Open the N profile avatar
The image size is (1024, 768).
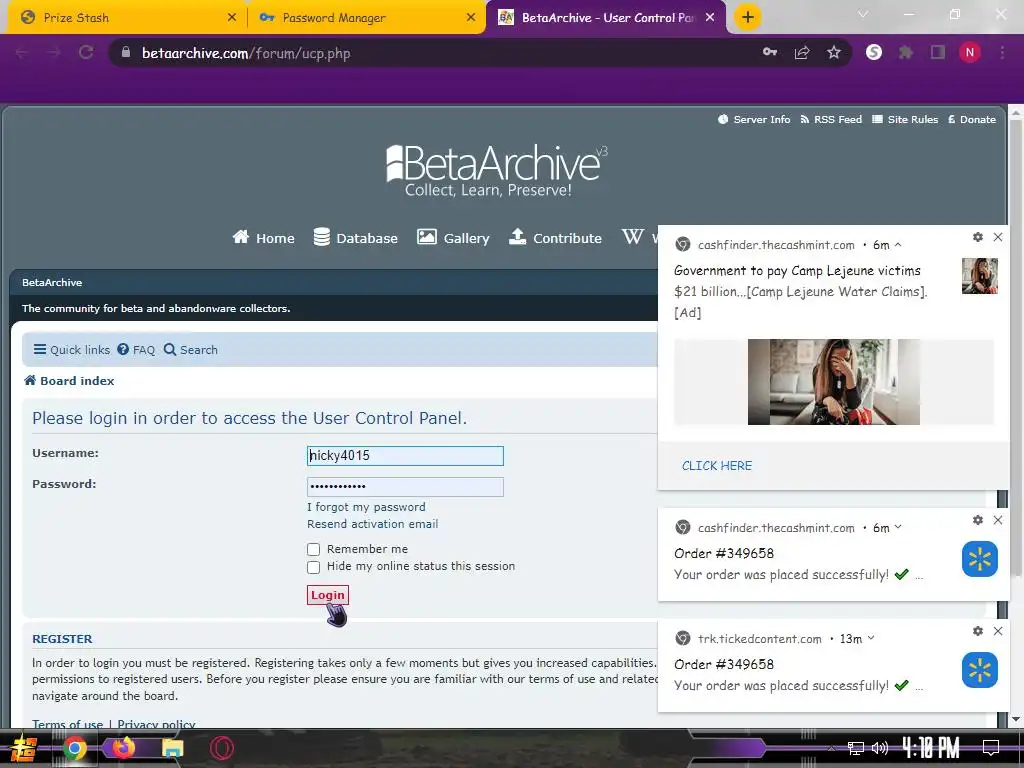pyautogui.click(x=969, y=52)
